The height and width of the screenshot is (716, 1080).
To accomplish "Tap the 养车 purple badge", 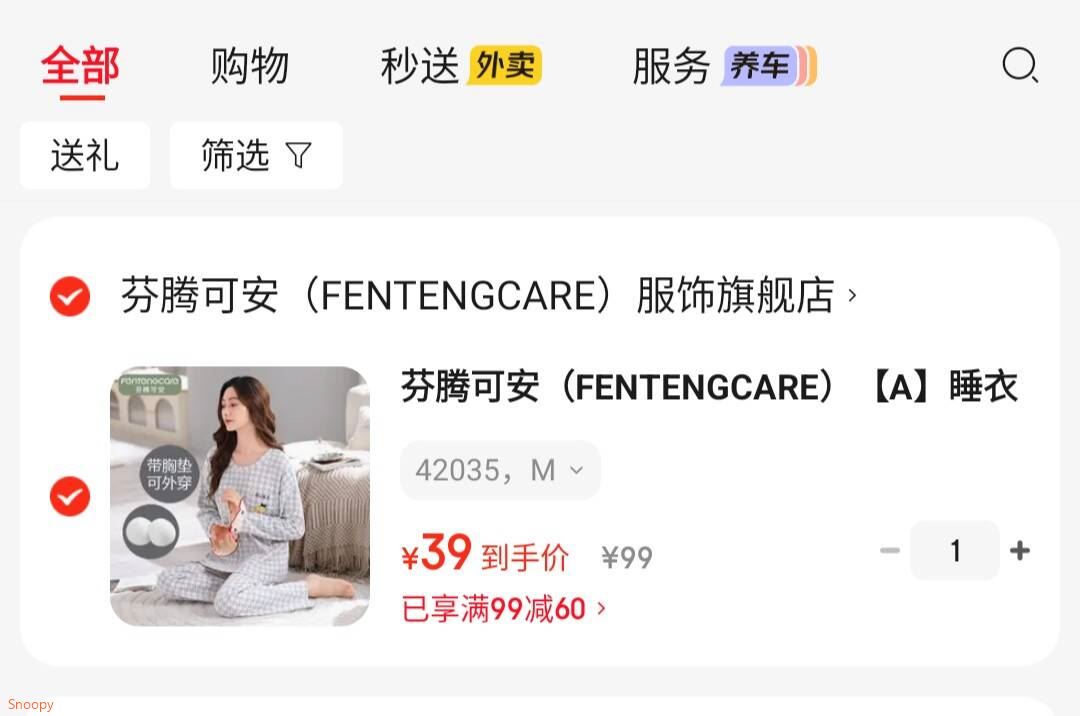I will [x=768, y=66].
